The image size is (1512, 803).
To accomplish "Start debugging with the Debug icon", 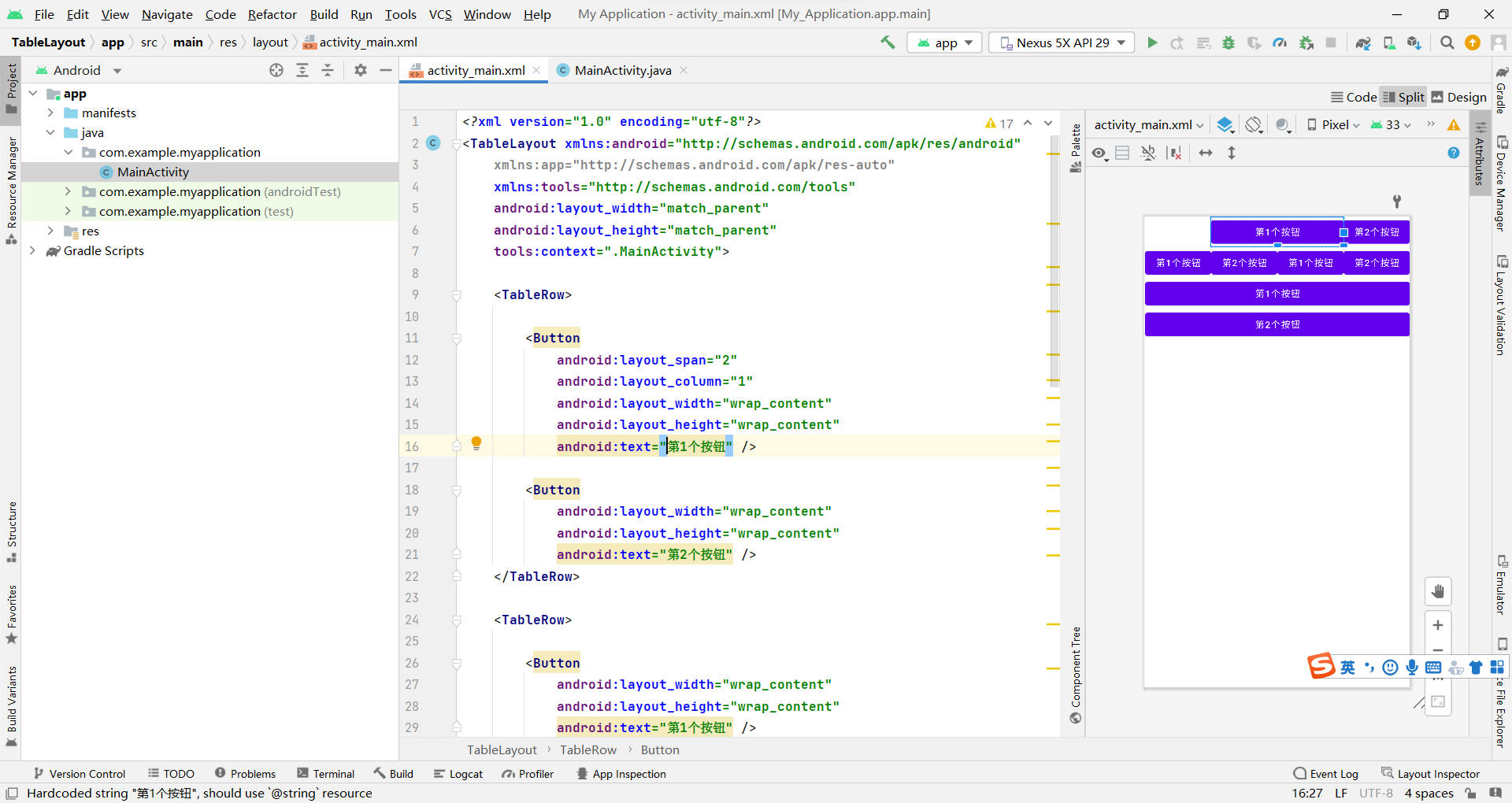I will [x=1228, y=43].
